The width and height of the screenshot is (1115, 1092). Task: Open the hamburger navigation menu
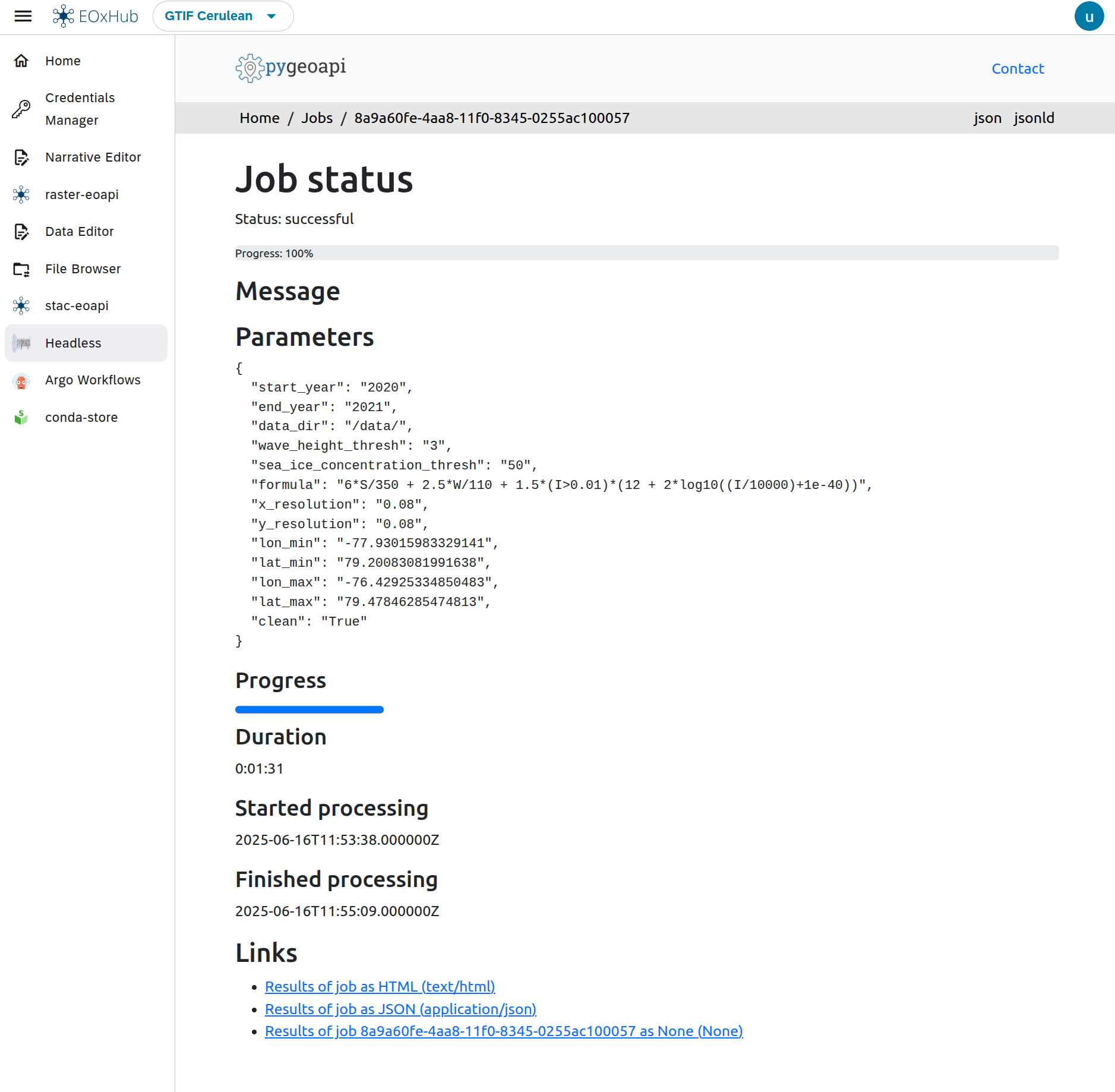coord(23,16)
